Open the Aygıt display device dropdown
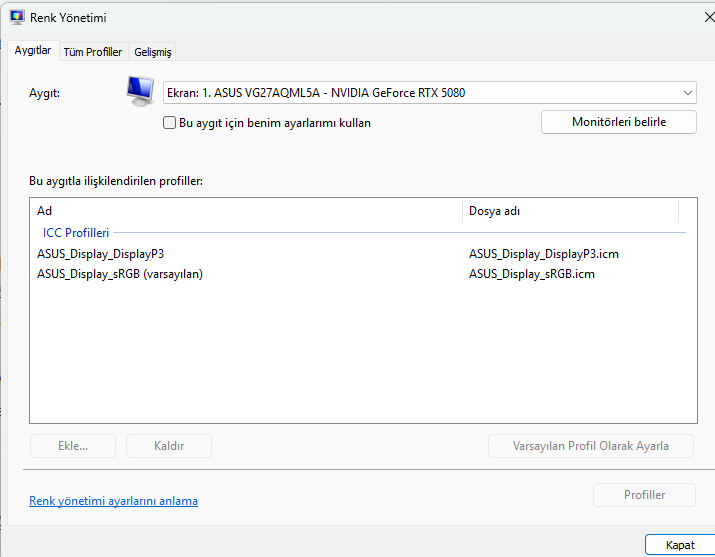 click(430, 93)
